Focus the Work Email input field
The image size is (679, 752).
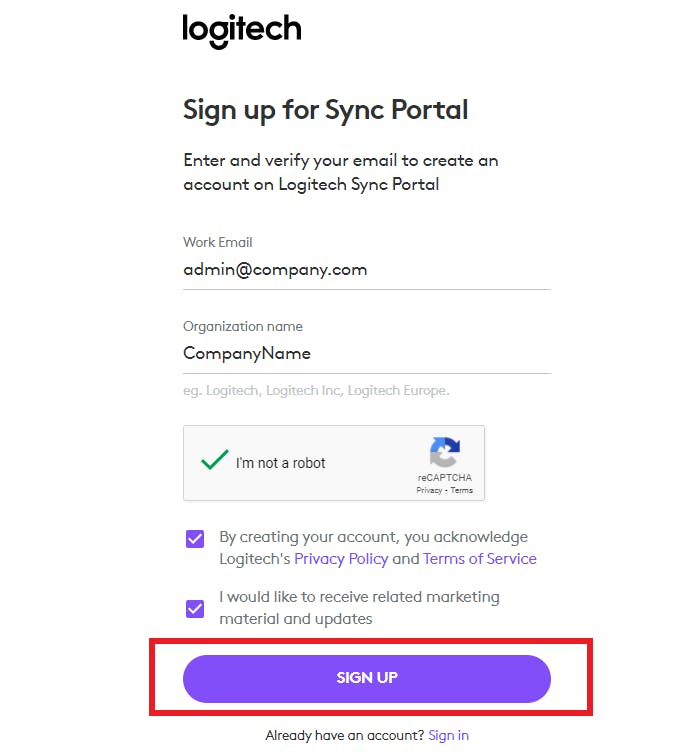coord(366,269)
